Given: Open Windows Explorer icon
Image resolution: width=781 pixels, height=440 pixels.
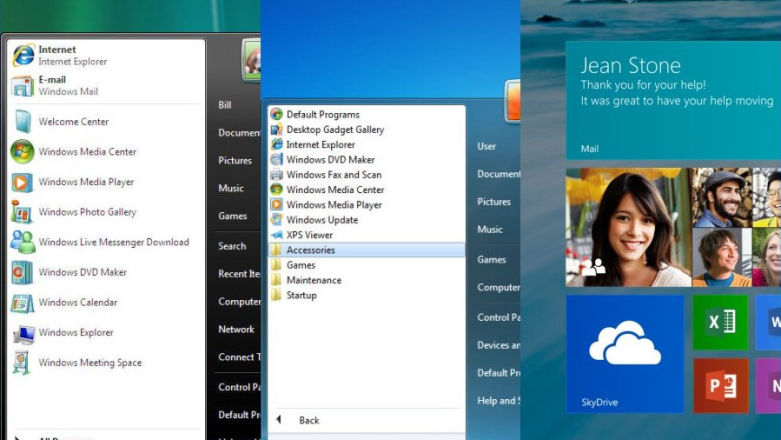Looking at the screenshot, I should [x=23, y=333].
